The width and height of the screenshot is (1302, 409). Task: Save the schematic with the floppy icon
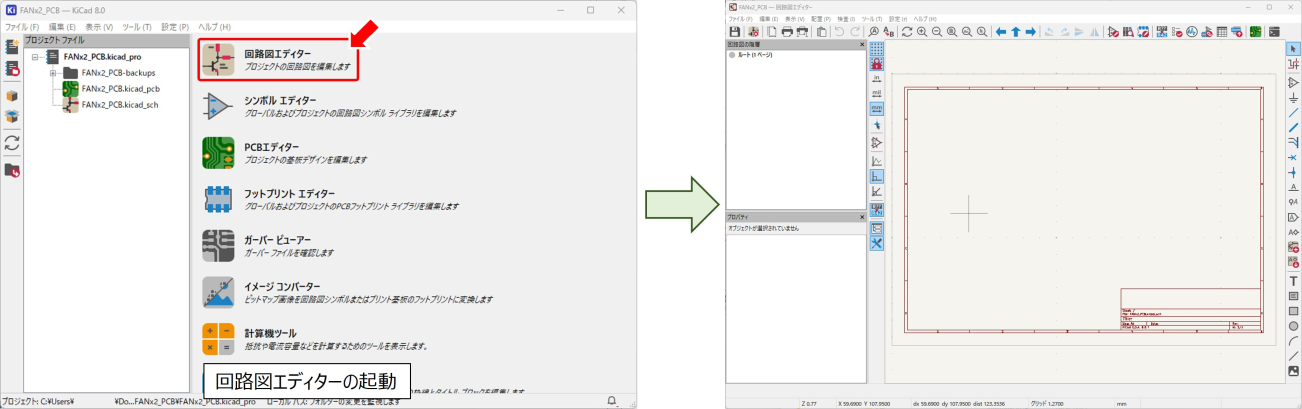[735, 32]
